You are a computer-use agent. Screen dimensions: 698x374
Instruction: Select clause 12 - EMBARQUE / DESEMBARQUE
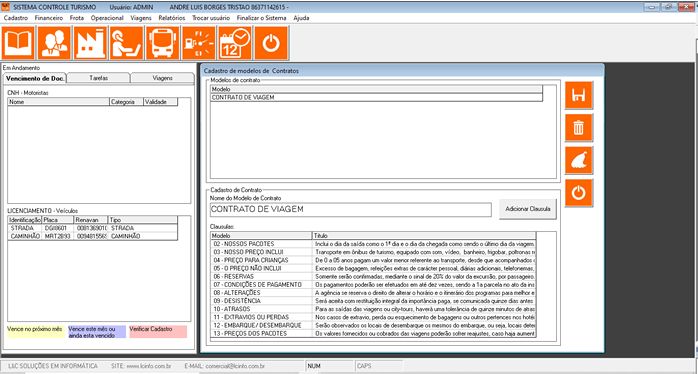click(373, 325)
